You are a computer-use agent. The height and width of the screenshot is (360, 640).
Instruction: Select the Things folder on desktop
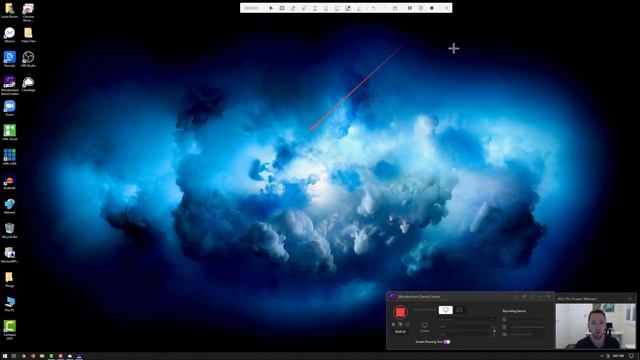[9, 280]
